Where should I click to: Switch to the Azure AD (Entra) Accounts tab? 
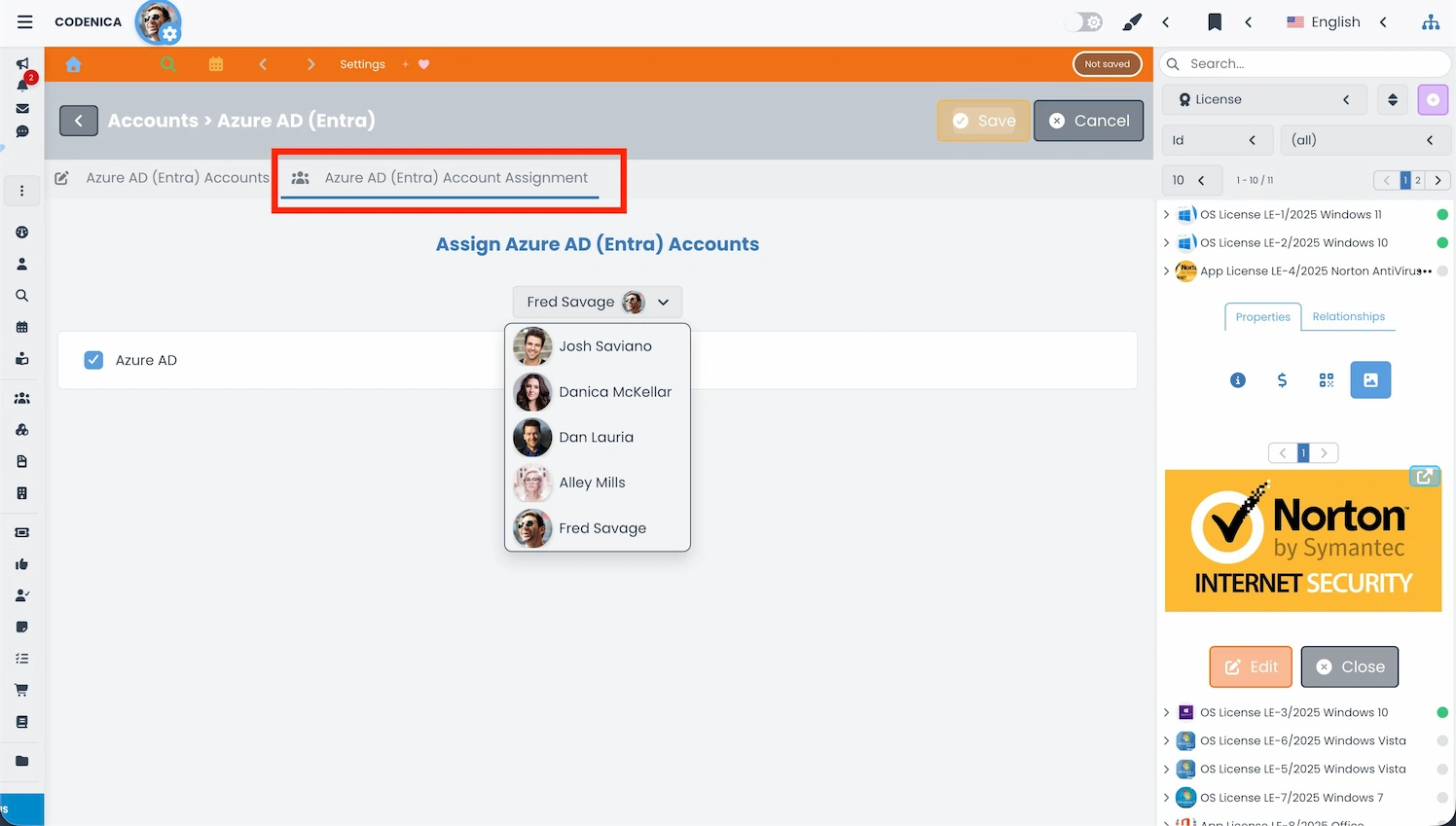[177, 177]
